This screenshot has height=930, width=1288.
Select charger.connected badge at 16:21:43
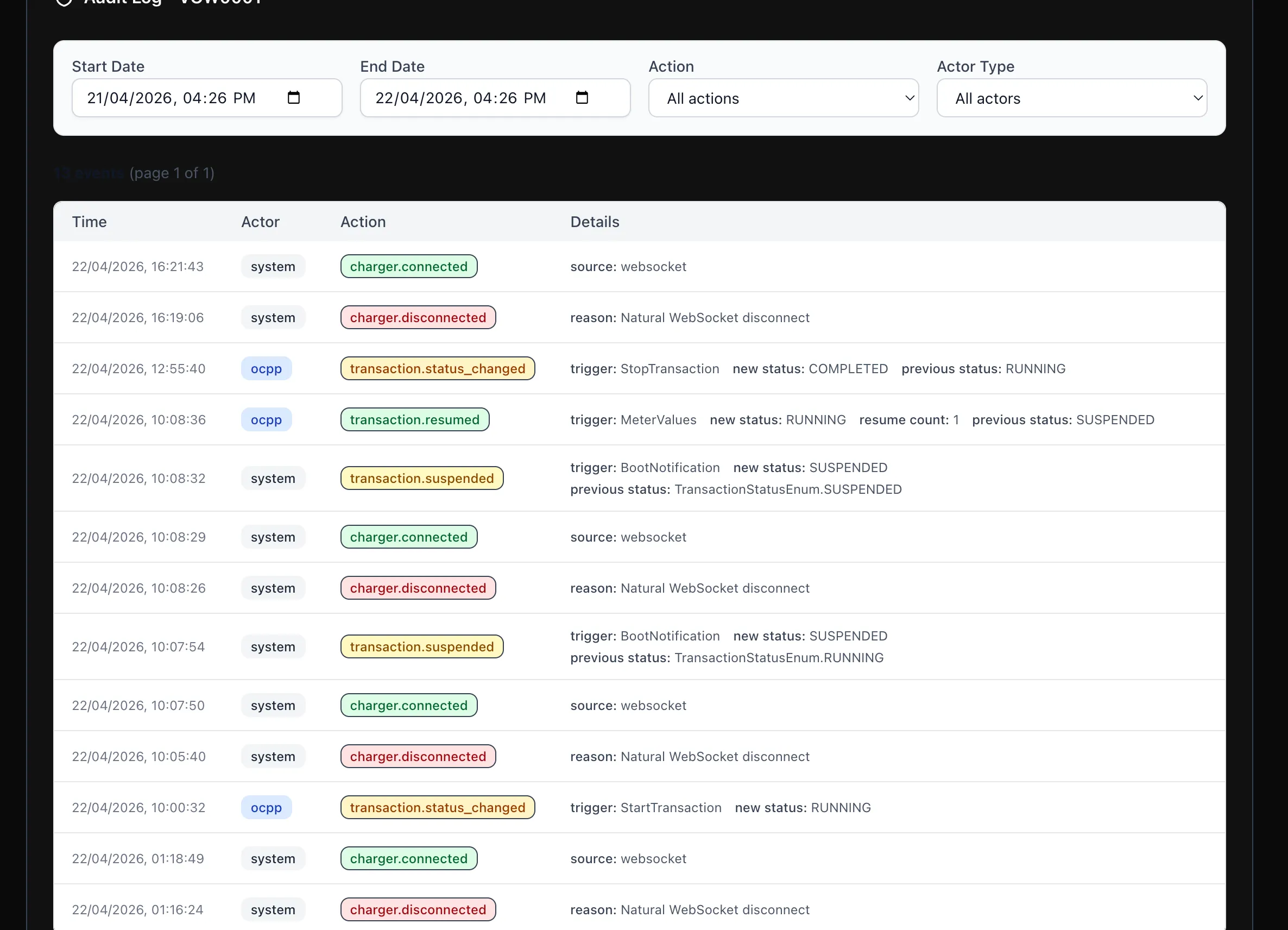click(x=408, y=266)
